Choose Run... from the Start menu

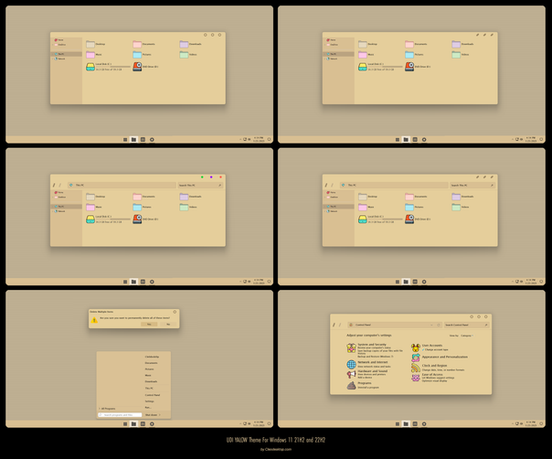(x=148, y=408)
